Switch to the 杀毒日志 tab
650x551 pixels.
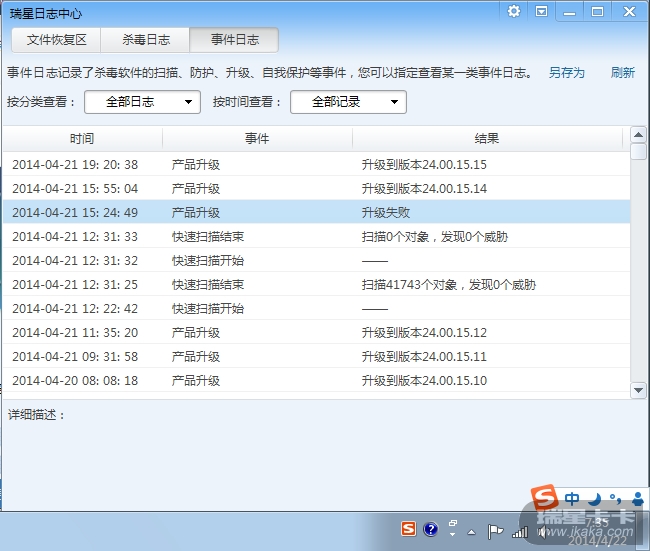pyautogui.click(x=146, y=40)
